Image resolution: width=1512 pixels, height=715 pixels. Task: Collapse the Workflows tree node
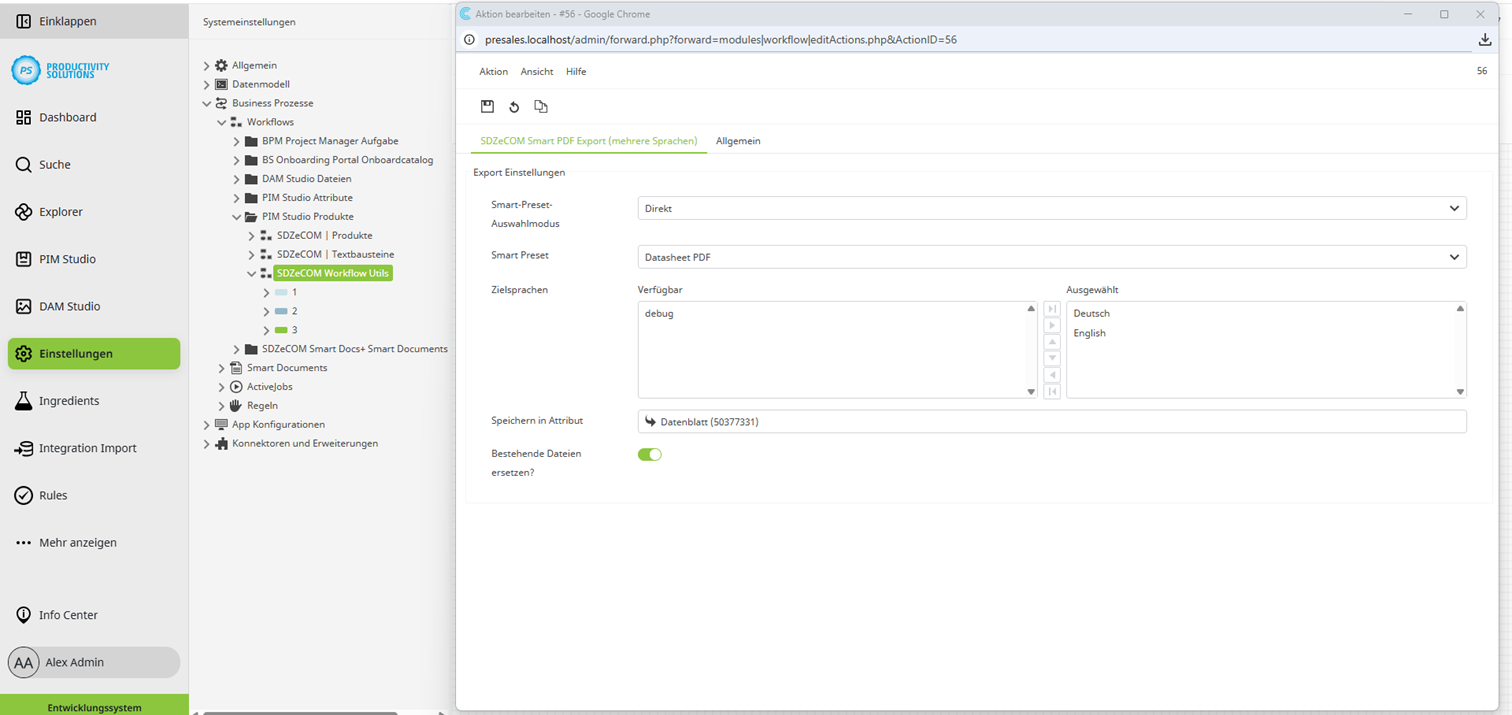click(x=221, y=122)
